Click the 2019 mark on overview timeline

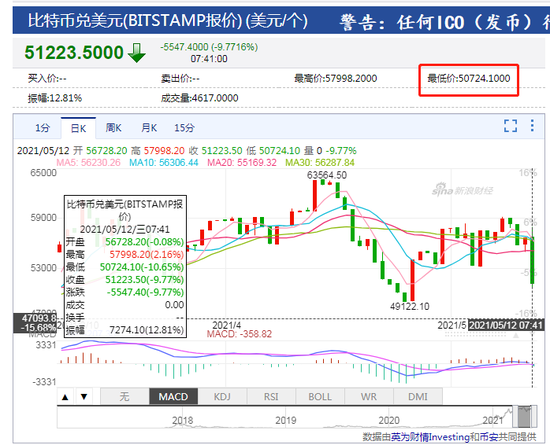pyautogui.click(x=286, y=420)
